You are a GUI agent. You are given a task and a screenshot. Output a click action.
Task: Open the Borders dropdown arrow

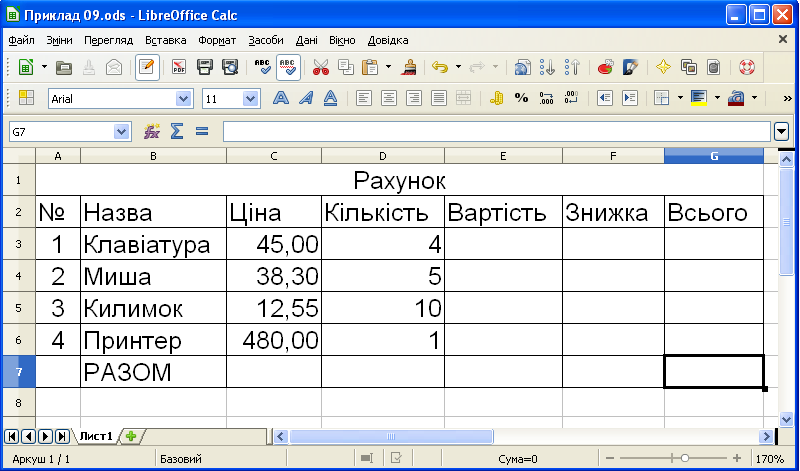680,98
